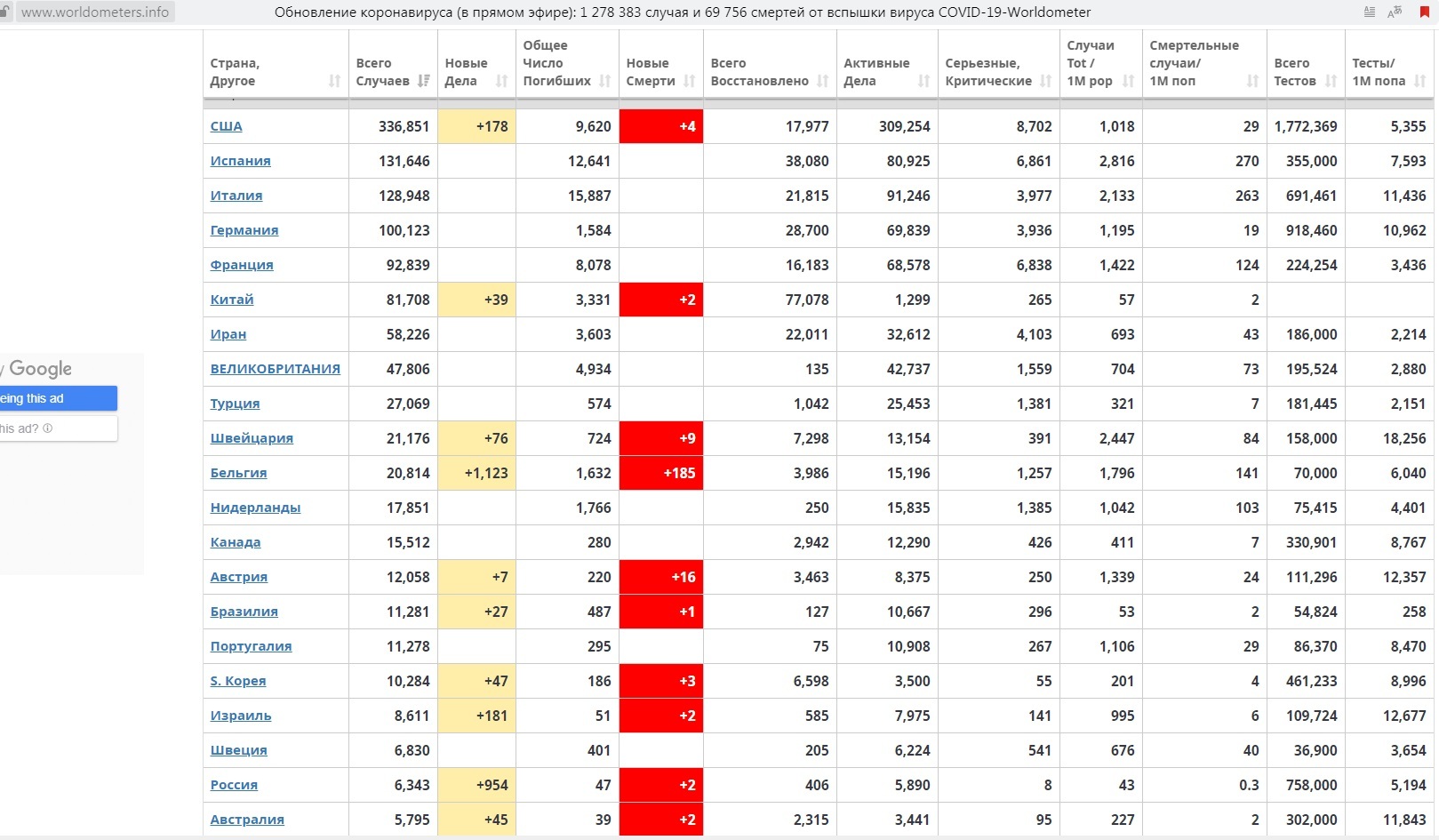Click Австрия new deaths cell +16
This screenshot has height=840, width=1439.
[661, 577]
